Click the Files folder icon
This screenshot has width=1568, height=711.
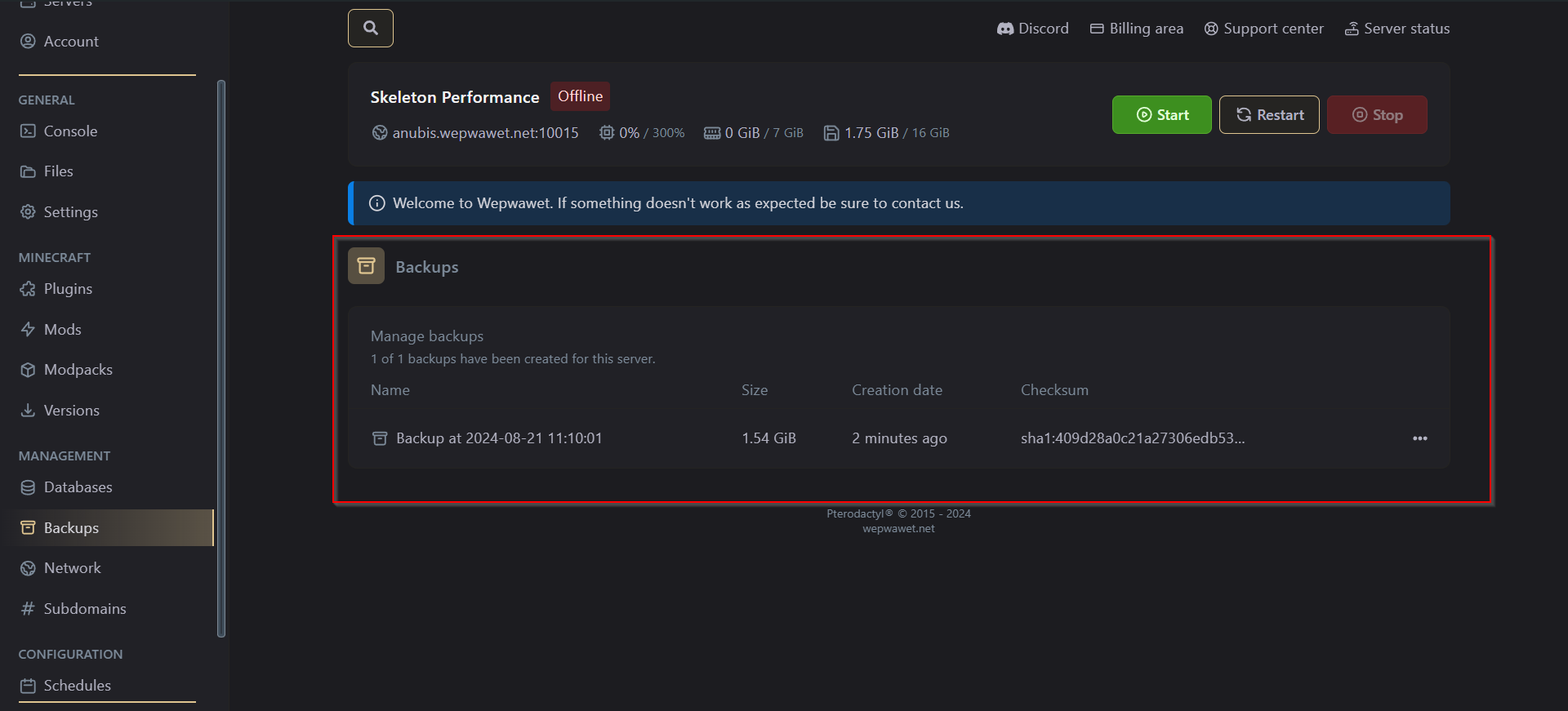[28, 171]
